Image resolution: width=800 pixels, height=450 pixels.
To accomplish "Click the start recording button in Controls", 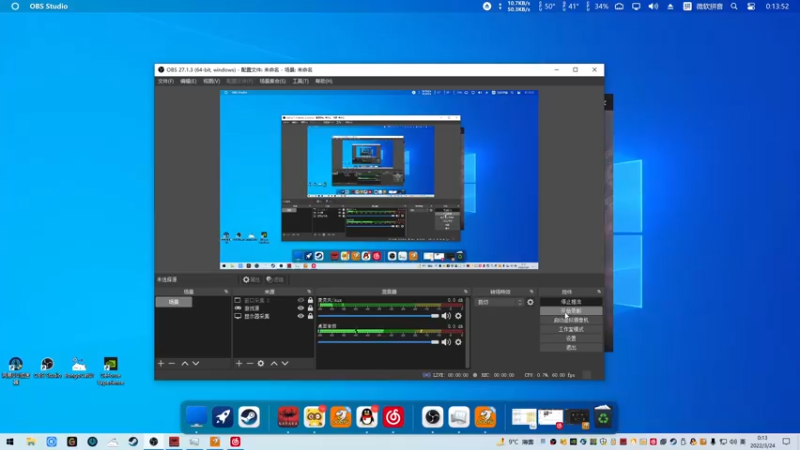I will (x=571, y=311).
